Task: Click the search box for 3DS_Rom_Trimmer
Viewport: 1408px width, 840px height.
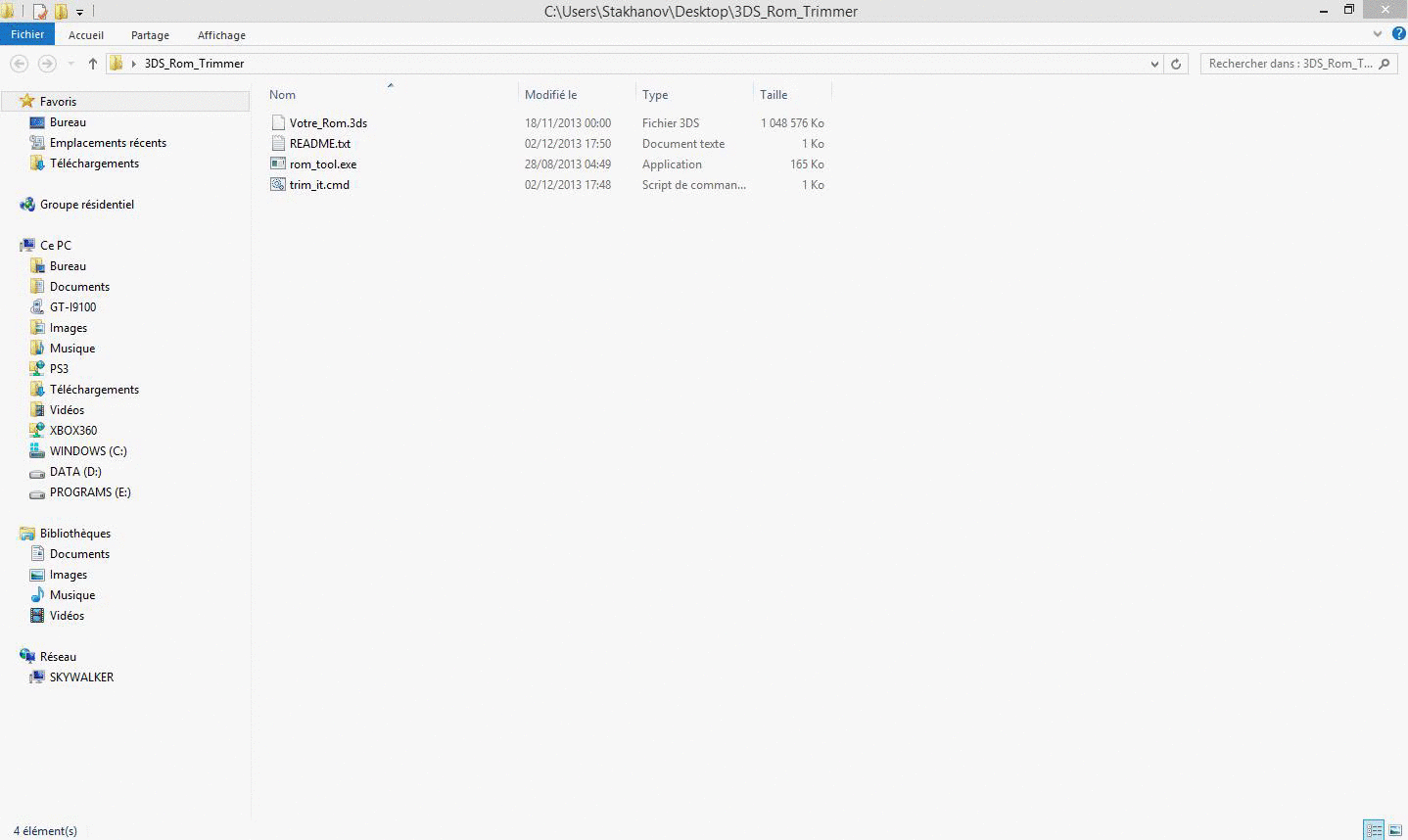Action: [x=1289, y=64]
